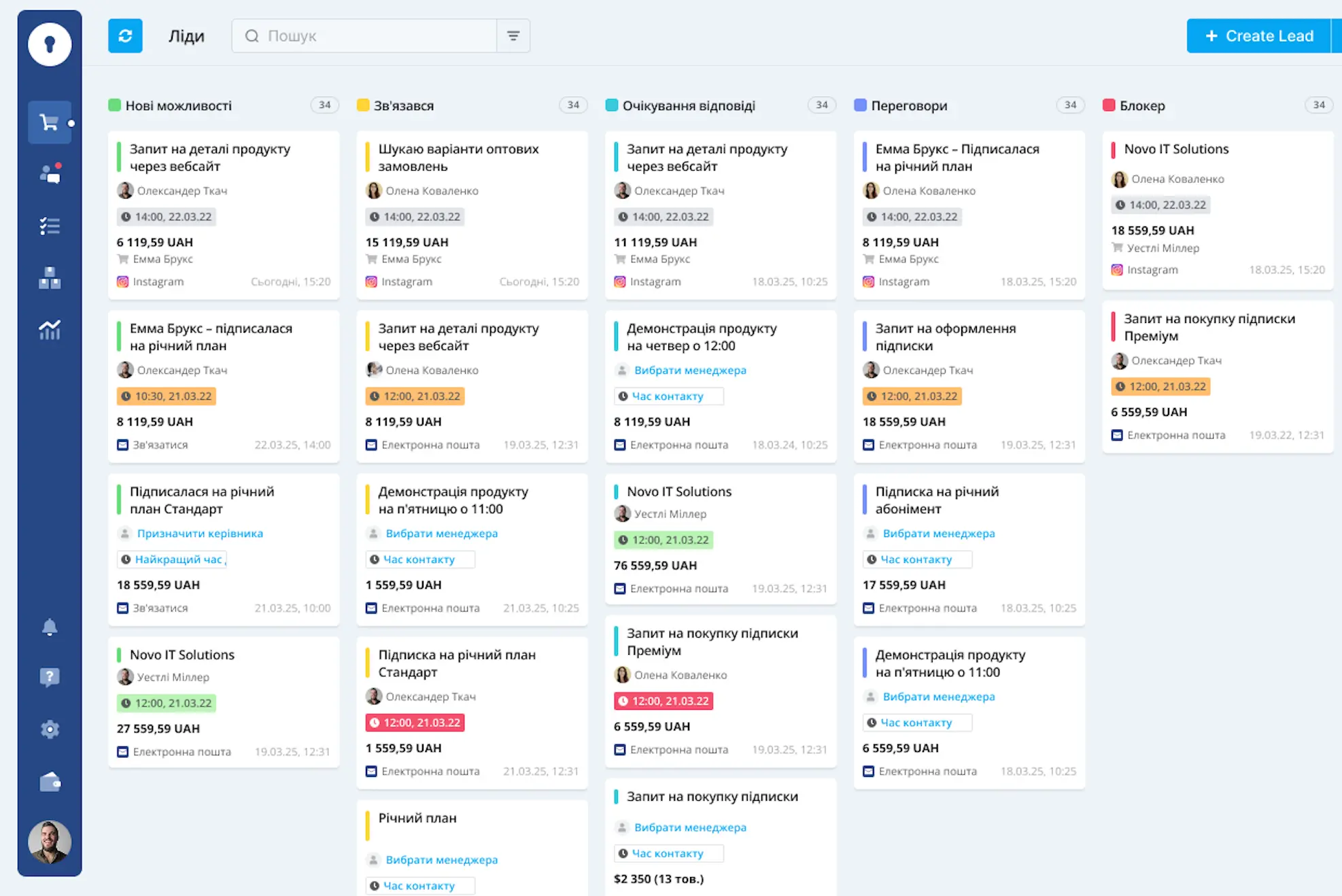The height and width of the screenshot is (896, 1342).
Task: Select the Зв'язався column header
Action: 402,105
